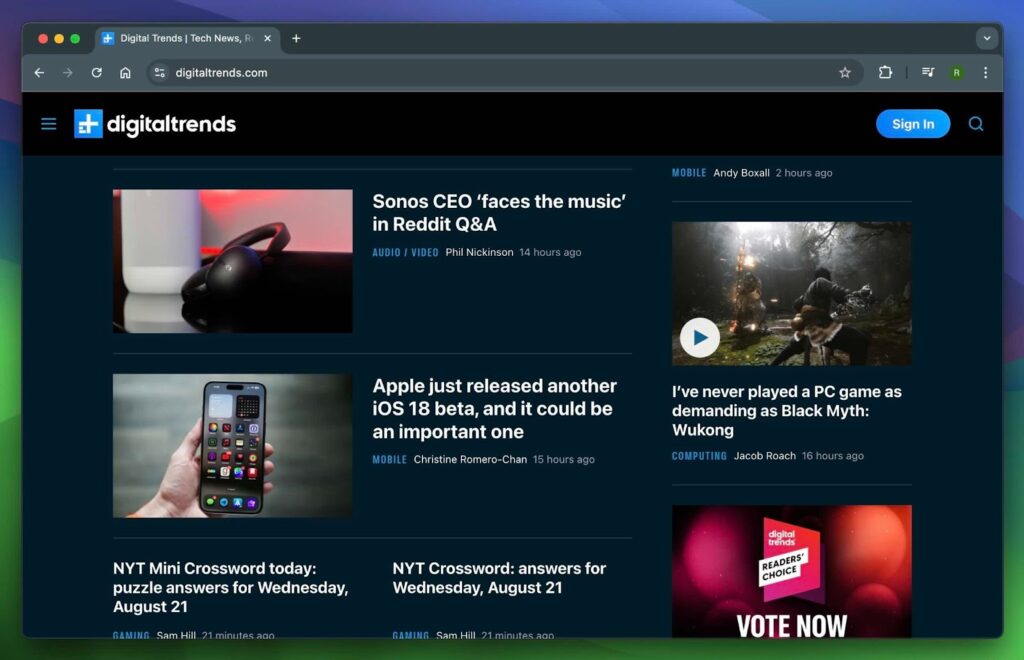Open the media controls icon
1024x660 pixels.
coord(927,72)
